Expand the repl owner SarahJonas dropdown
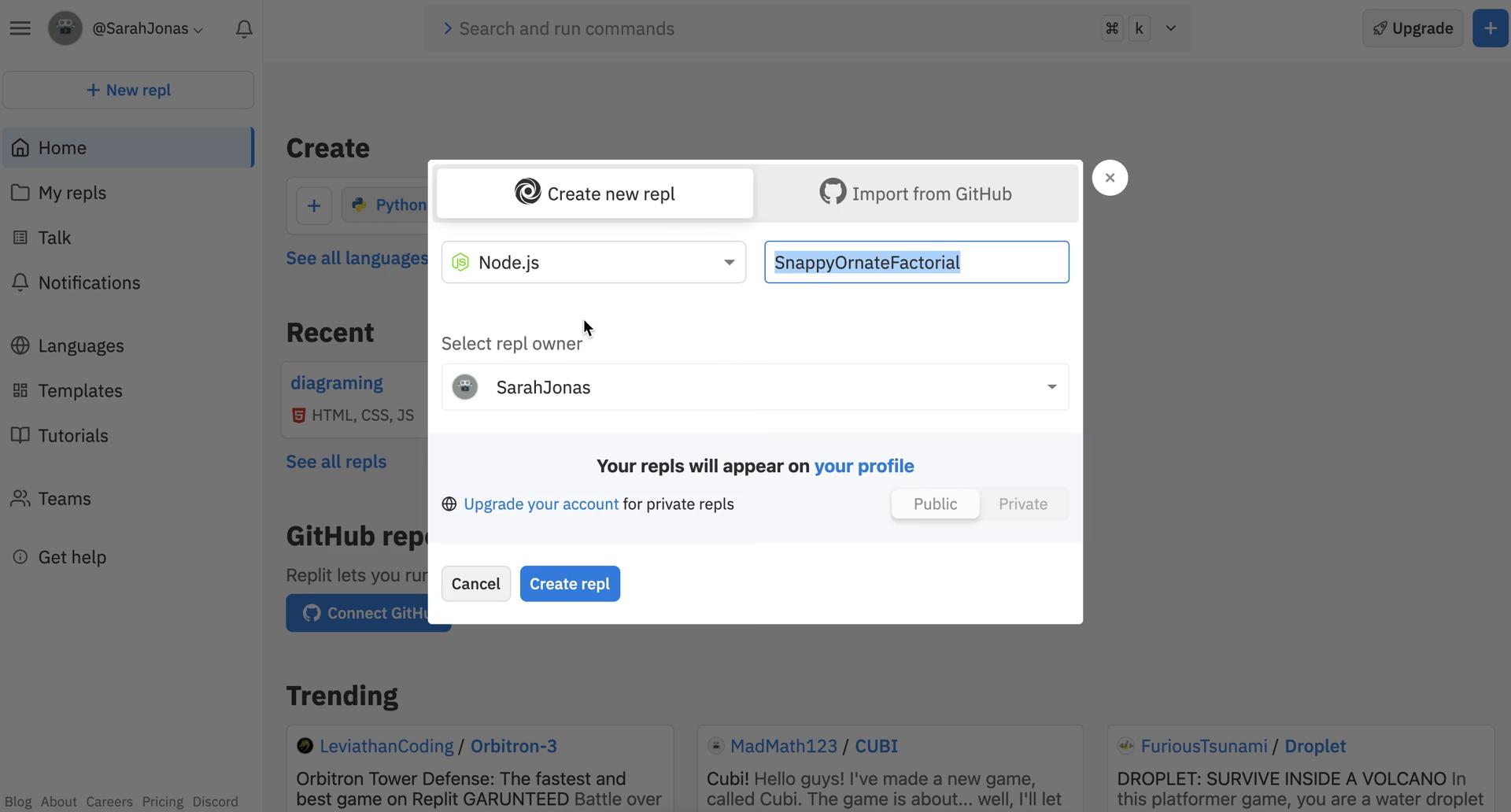Image resolution: width=1511 pixels, height=812 pixels. pos(1051,387)
